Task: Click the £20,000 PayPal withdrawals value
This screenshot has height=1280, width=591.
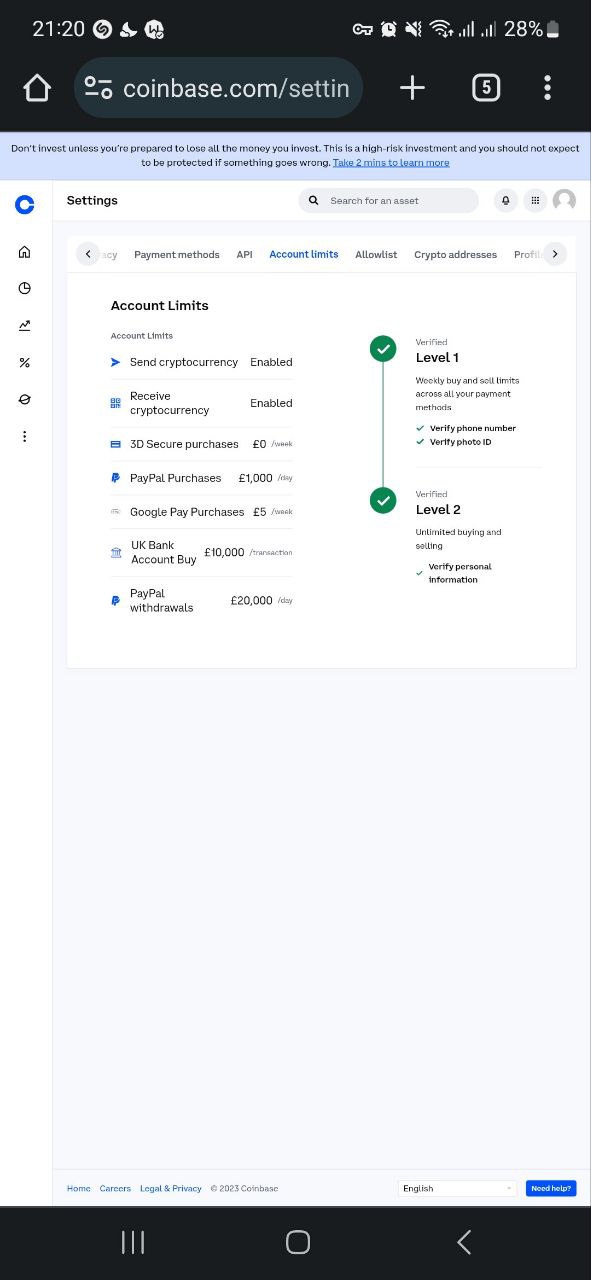Action: coord(251,600)
